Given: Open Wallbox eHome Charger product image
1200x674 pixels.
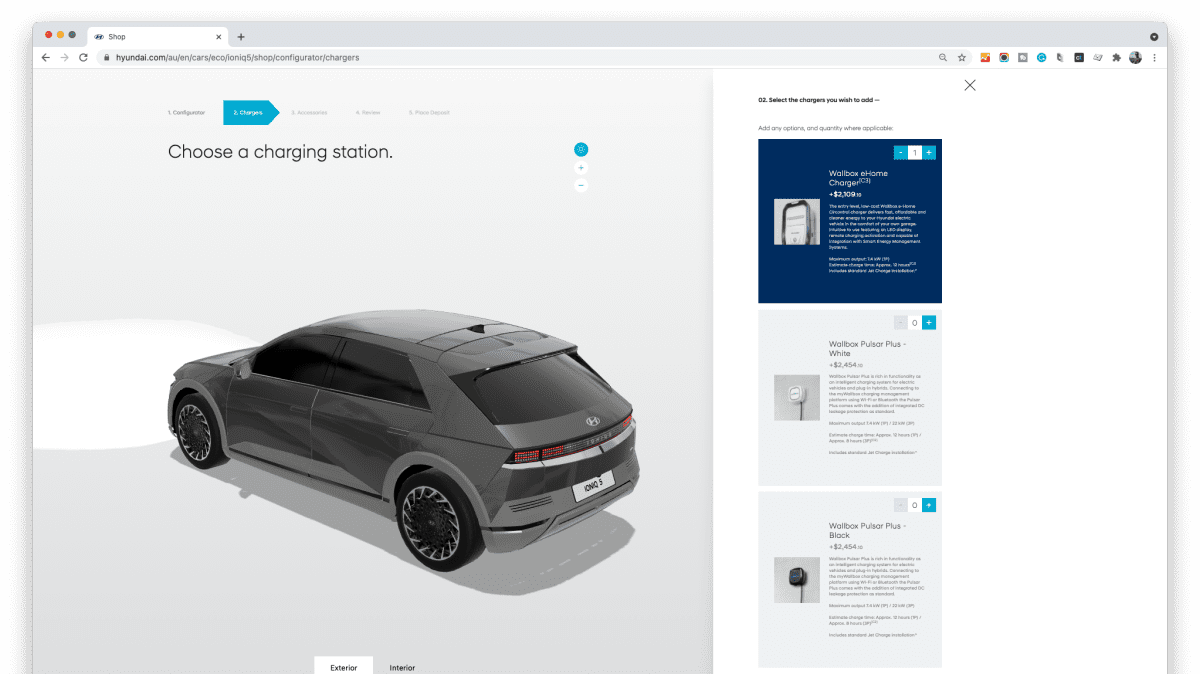Looking at the screenshot, I should click(797, 221).
